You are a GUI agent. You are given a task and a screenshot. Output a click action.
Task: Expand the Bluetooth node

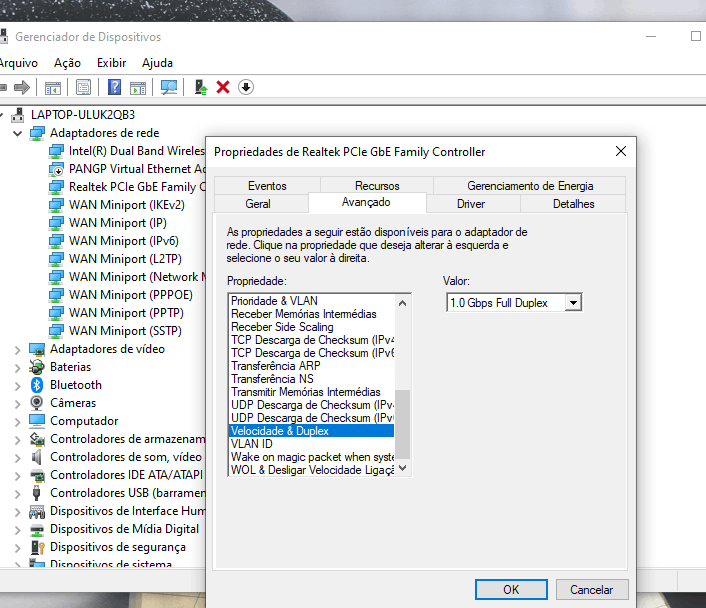18,386
